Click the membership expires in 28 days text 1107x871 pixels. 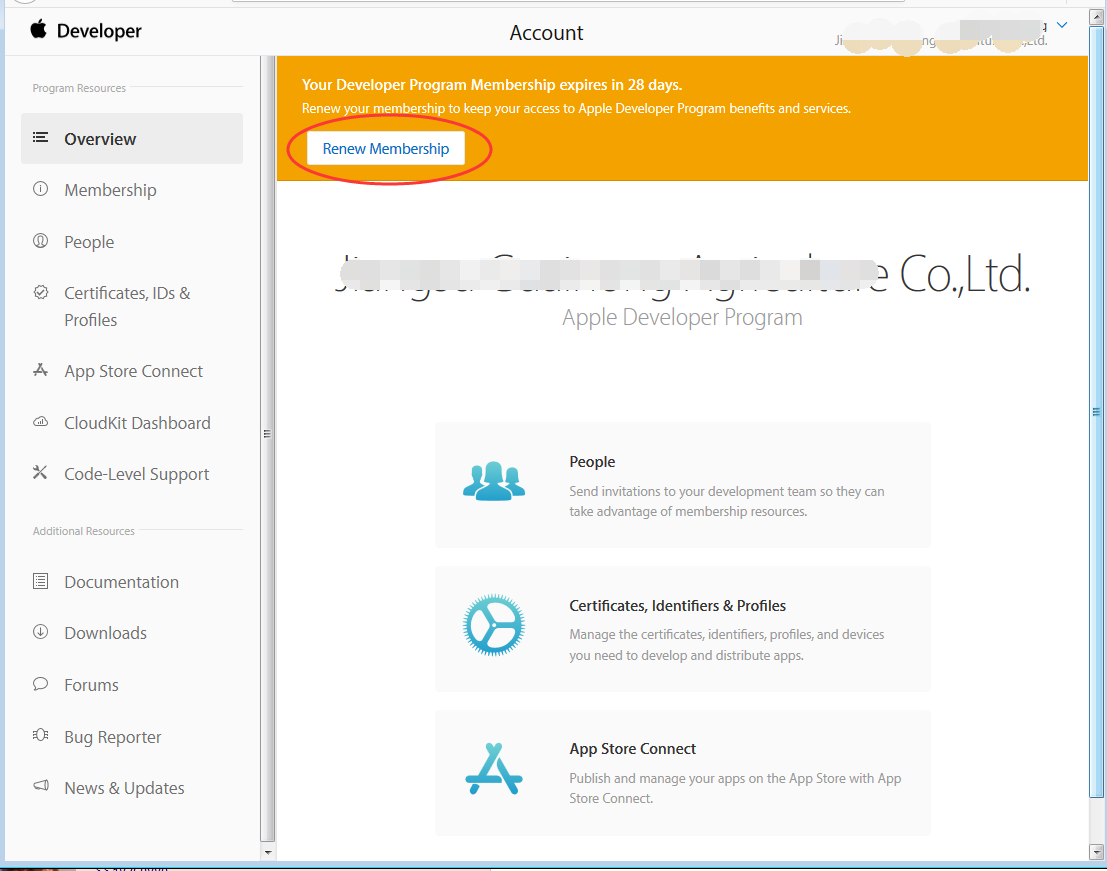491,85
